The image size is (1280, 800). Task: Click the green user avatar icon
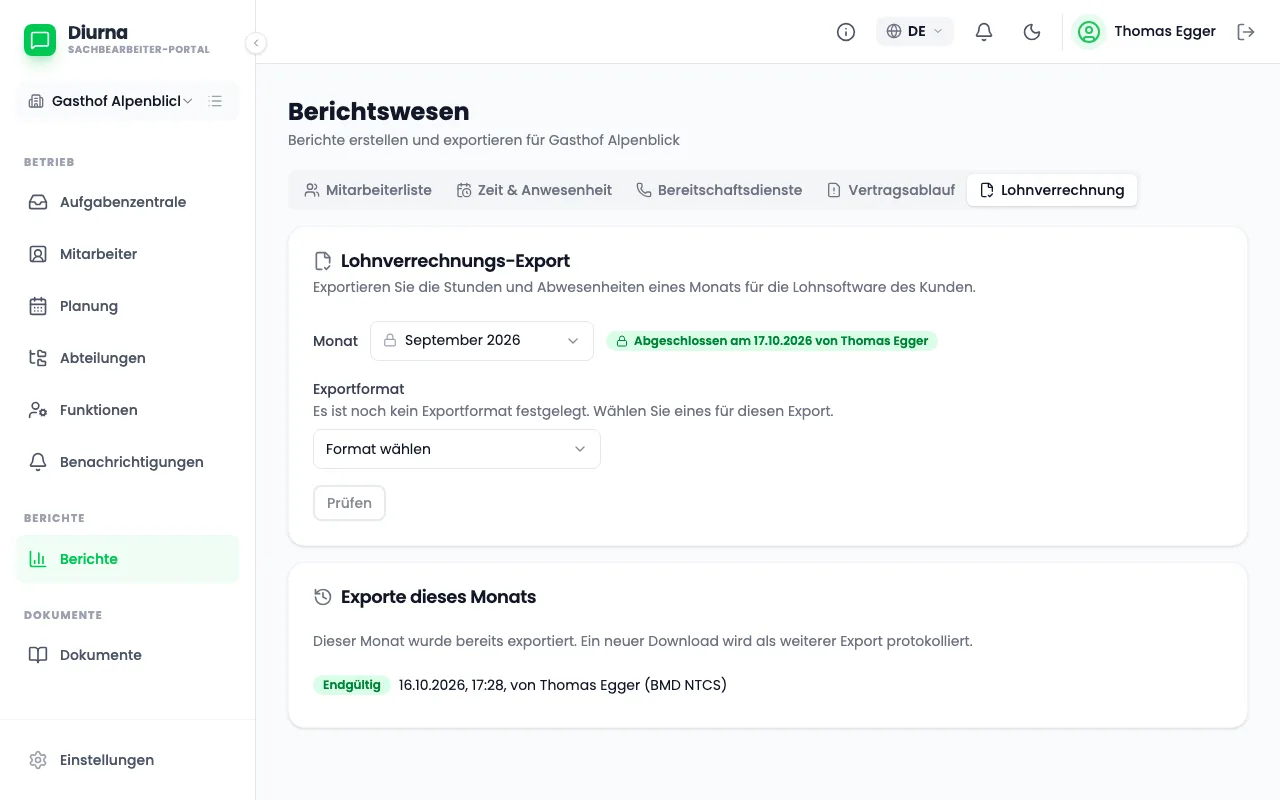[x=1089, y=32]
